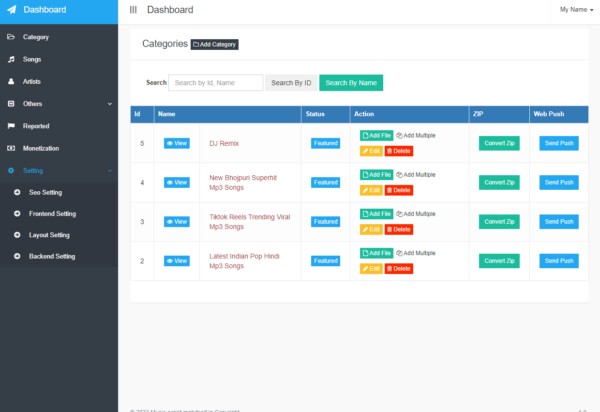The image size is (600, 412).
Task: Convert Zip for Tiktok Reels Trending row
Action: (x=499, y=221)
